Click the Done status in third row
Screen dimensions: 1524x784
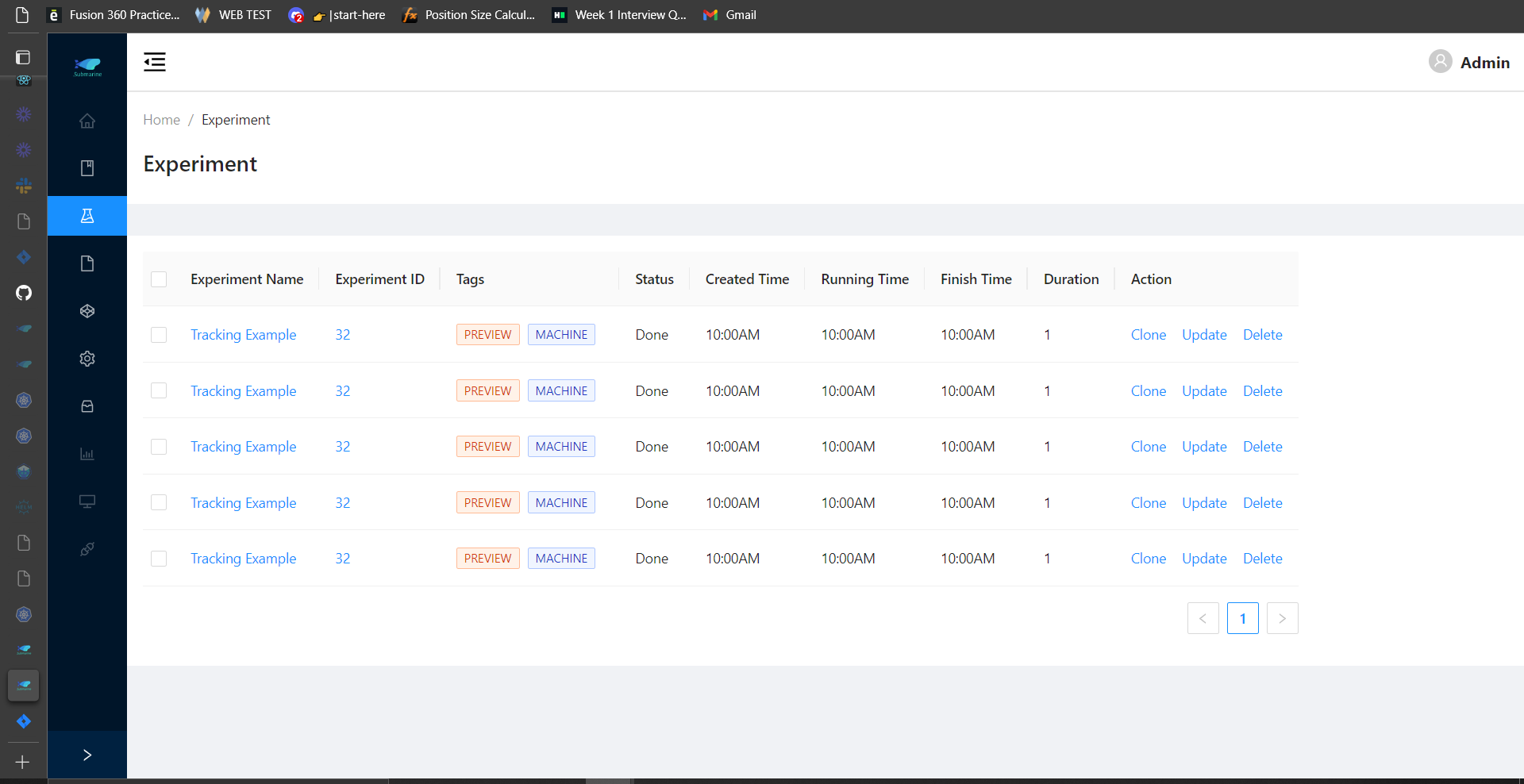[x=652, y=447]
